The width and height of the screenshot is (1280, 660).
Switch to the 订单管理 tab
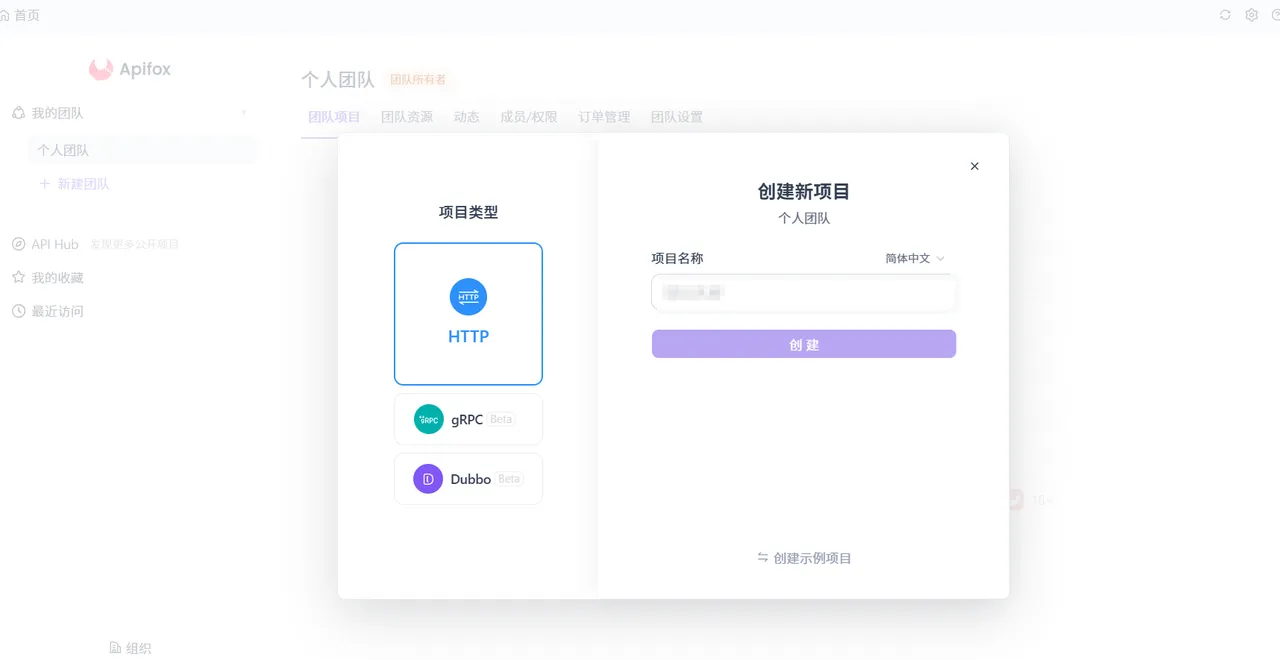tap(604, 117)
